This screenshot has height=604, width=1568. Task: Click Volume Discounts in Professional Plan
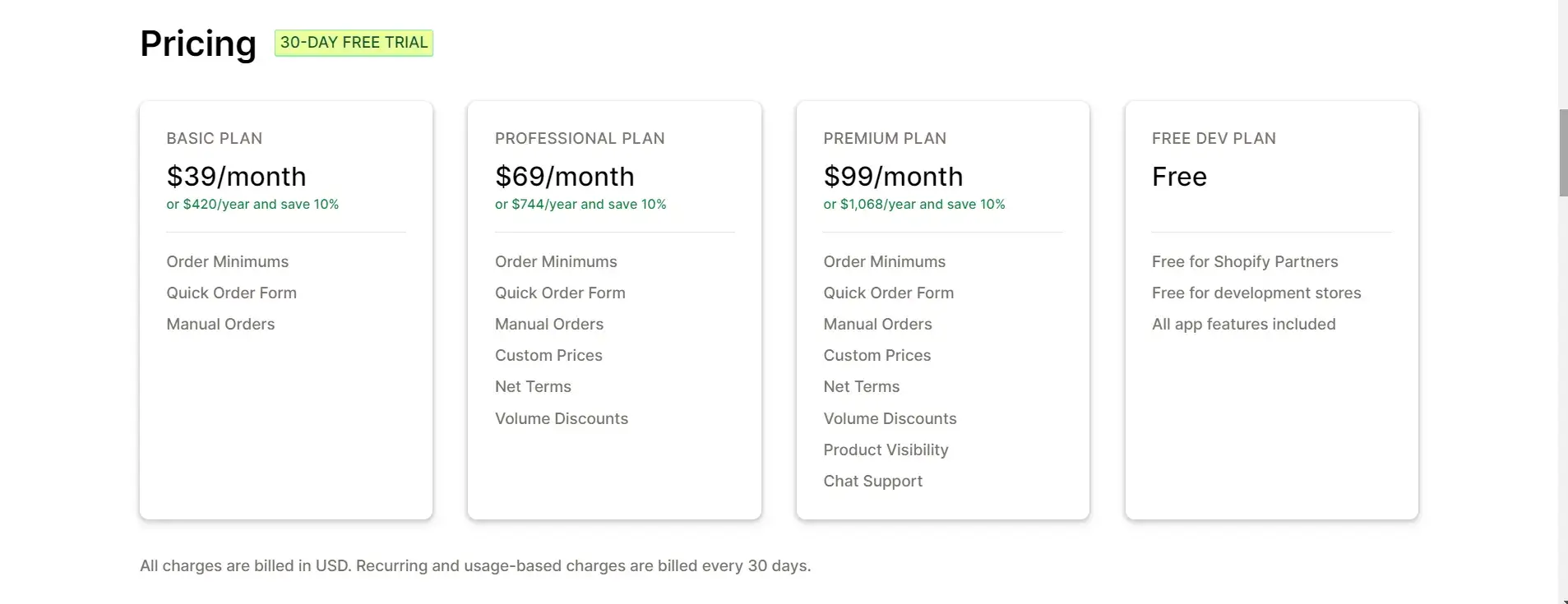pos(562,419)
